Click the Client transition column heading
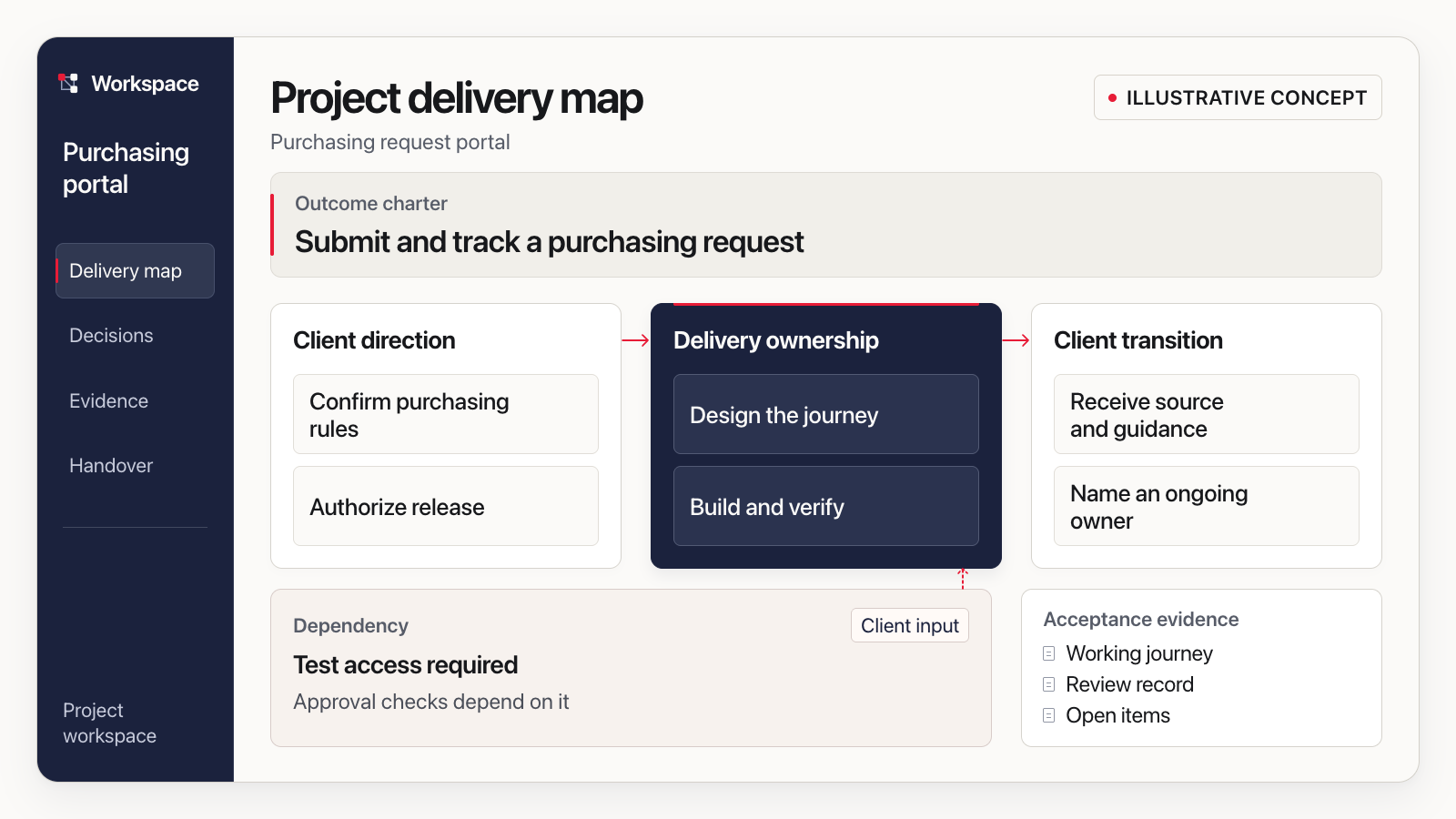 coord(1138,340)
